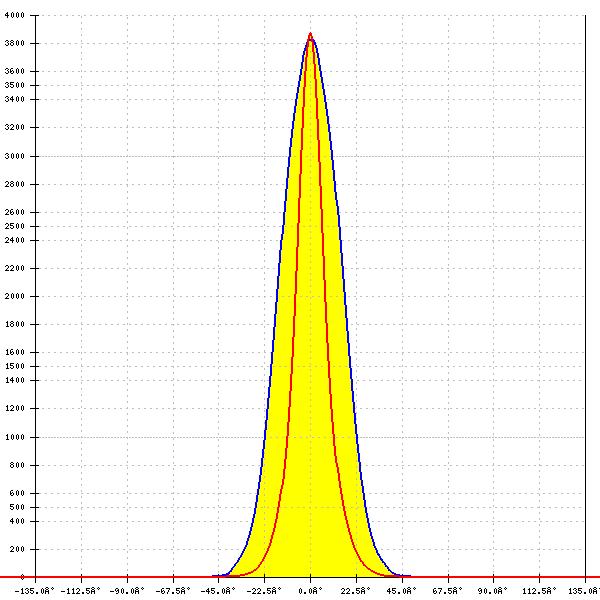
Task: Click the y-axis label "2500"
Action: [15, 226]
